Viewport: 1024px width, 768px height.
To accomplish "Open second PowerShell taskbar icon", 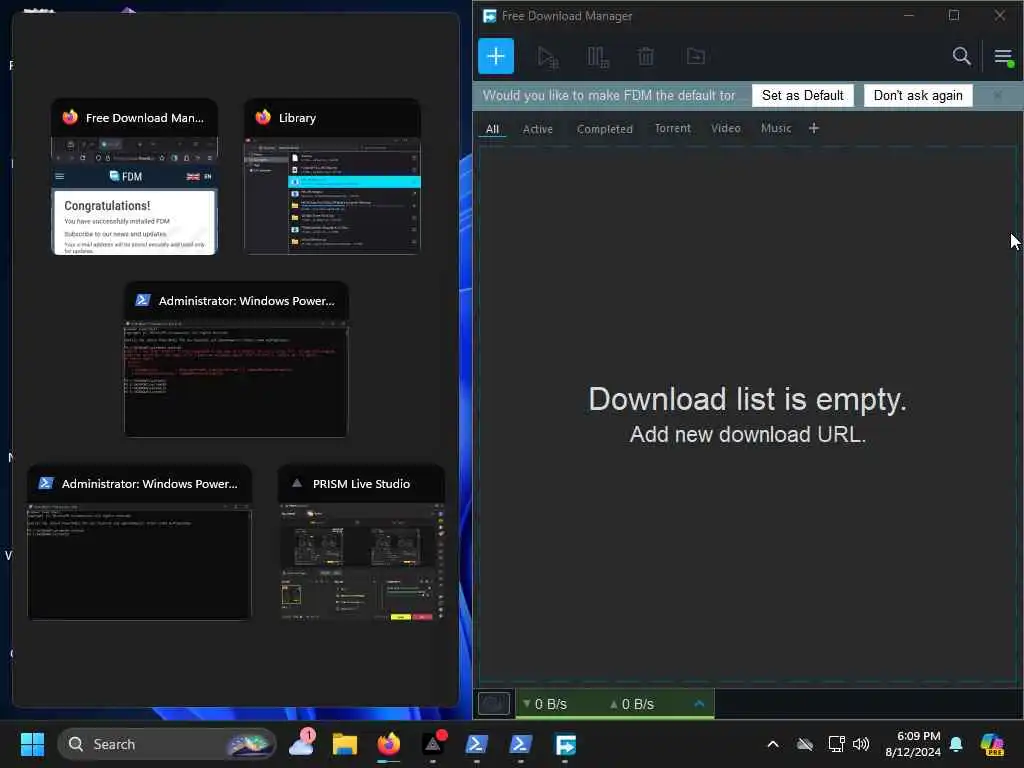I will (520, 744).
